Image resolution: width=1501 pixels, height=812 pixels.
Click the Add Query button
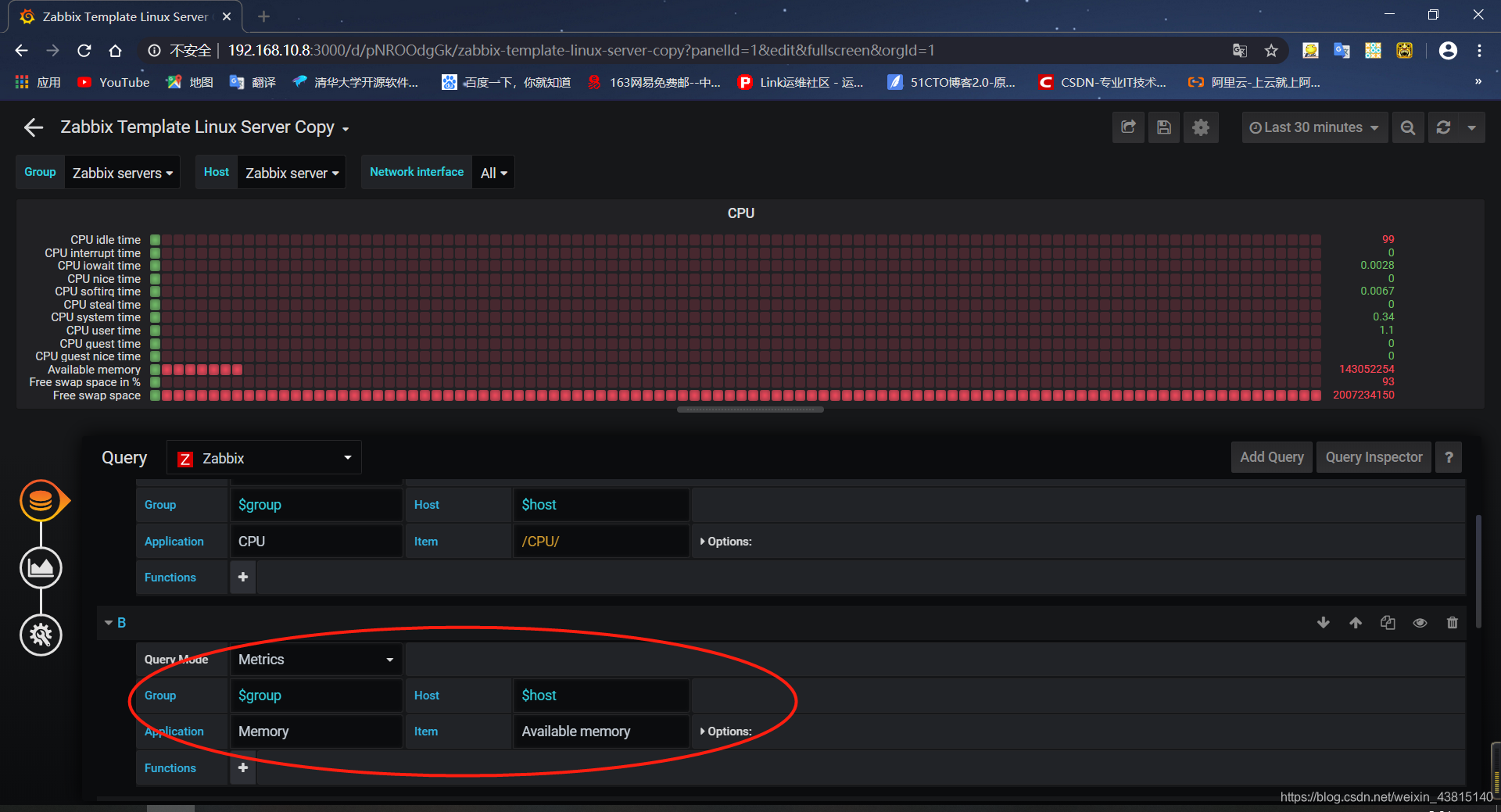click(x=1271, y=457)
